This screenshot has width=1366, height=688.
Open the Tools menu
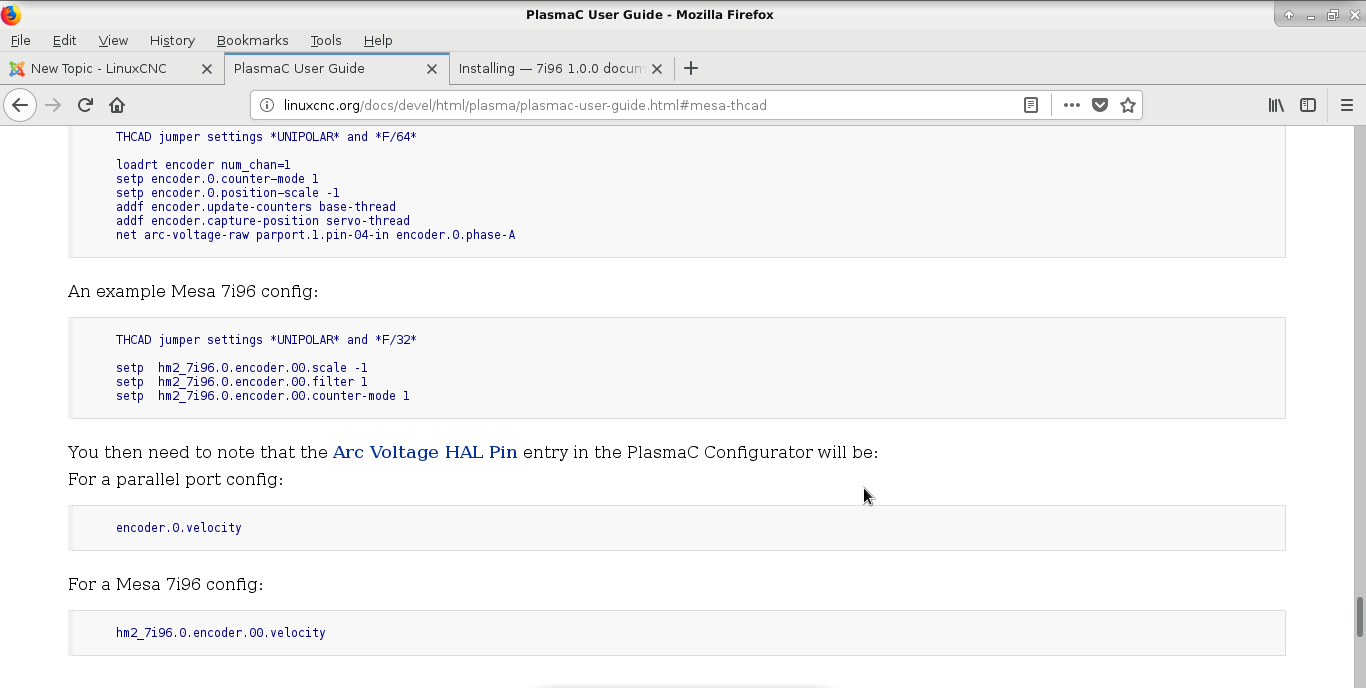tap(326, 40)
